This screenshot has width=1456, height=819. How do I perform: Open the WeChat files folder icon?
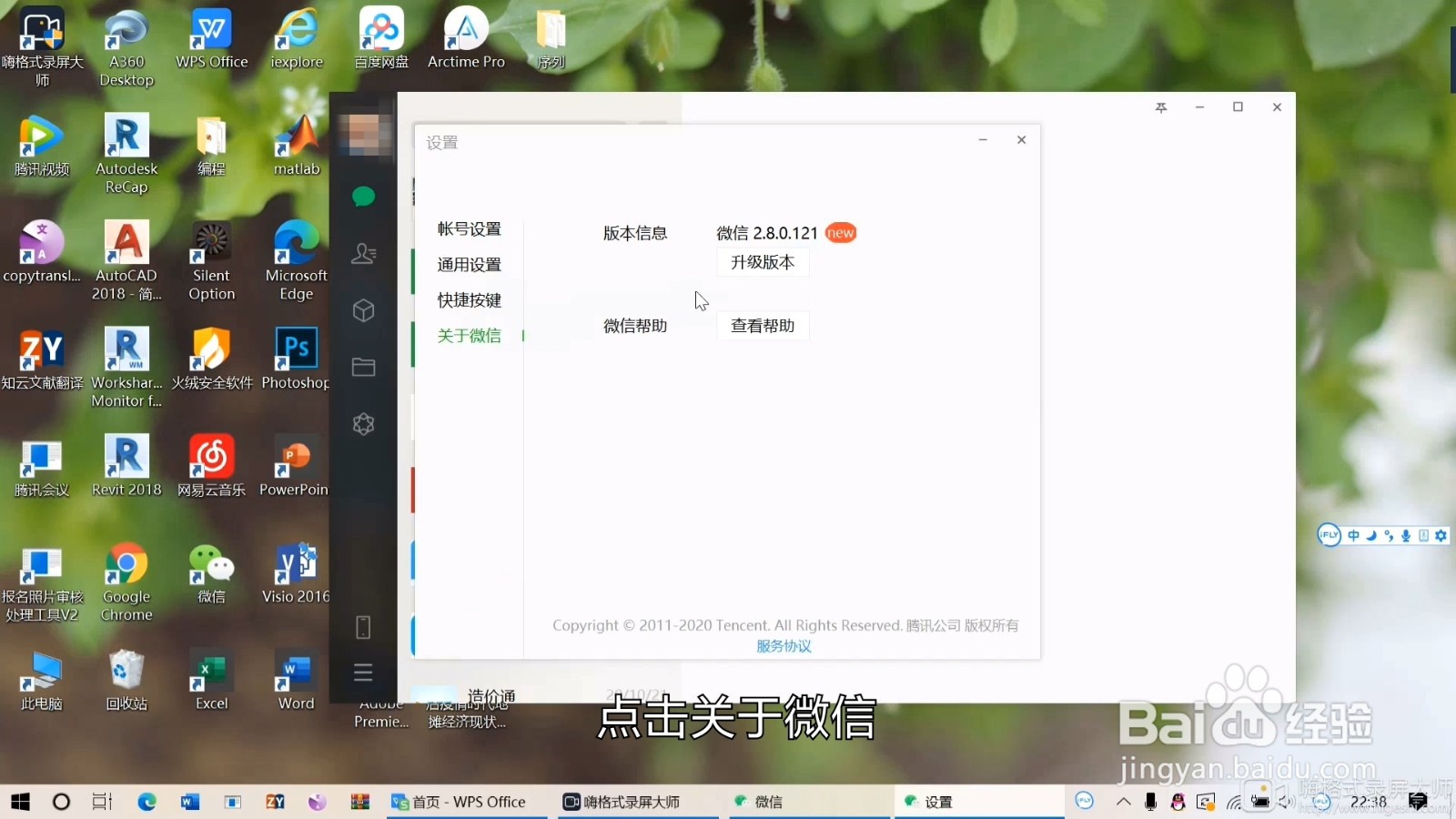(363, 367)
